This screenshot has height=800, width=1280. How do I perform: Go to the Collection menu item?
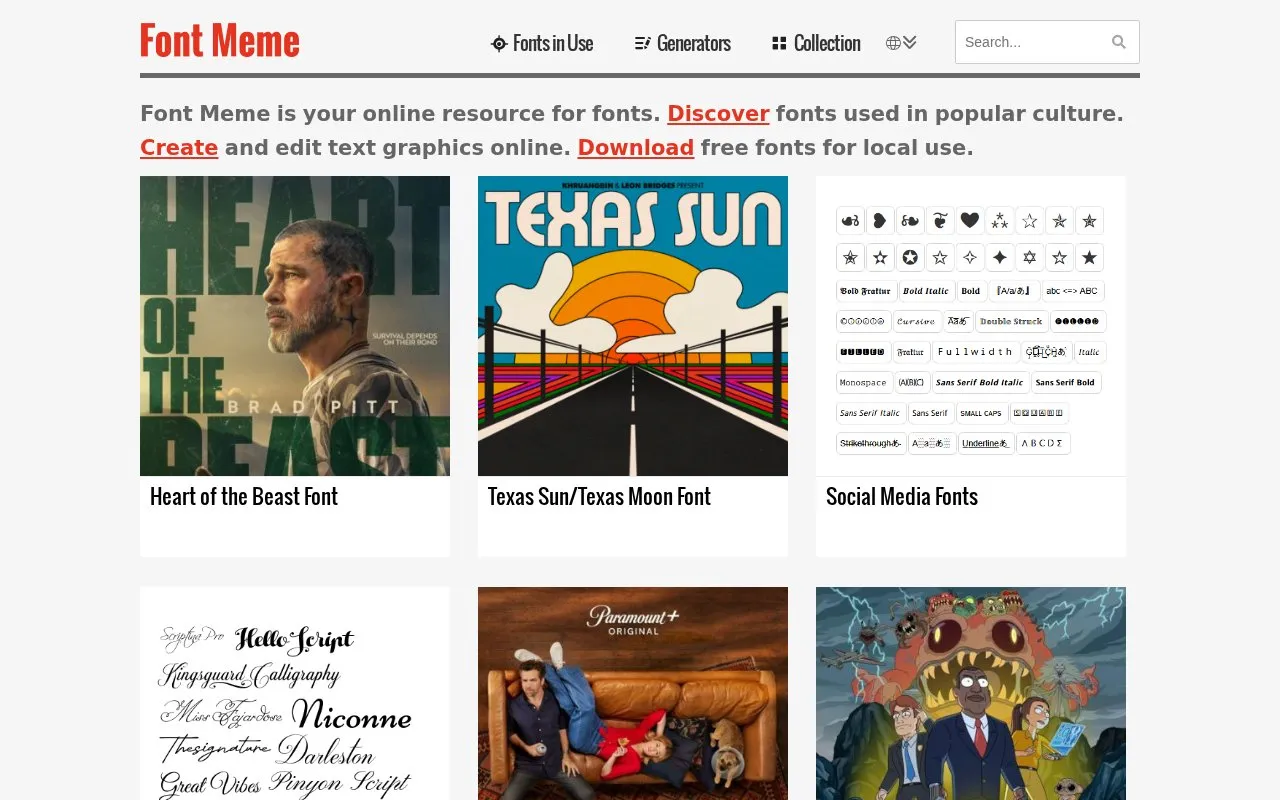coord(816,43)
